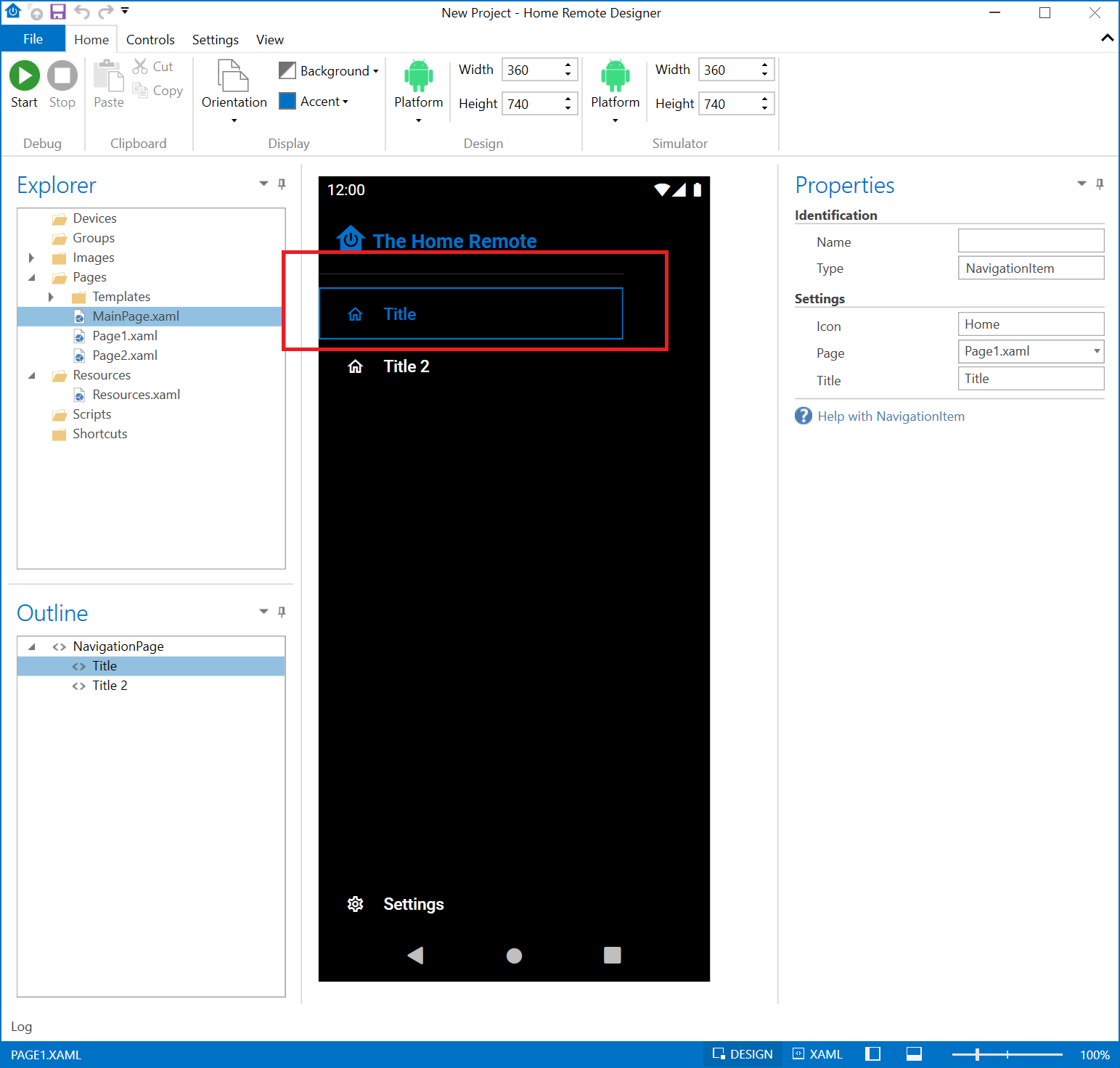Switch to horizontal split view icon

coord(914,1054)
